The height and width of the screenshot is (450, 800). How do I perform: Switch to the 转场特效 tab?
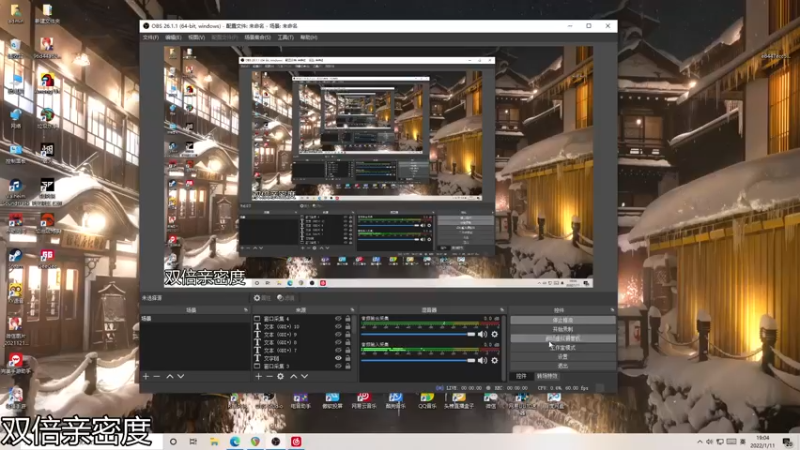[547, 376]
